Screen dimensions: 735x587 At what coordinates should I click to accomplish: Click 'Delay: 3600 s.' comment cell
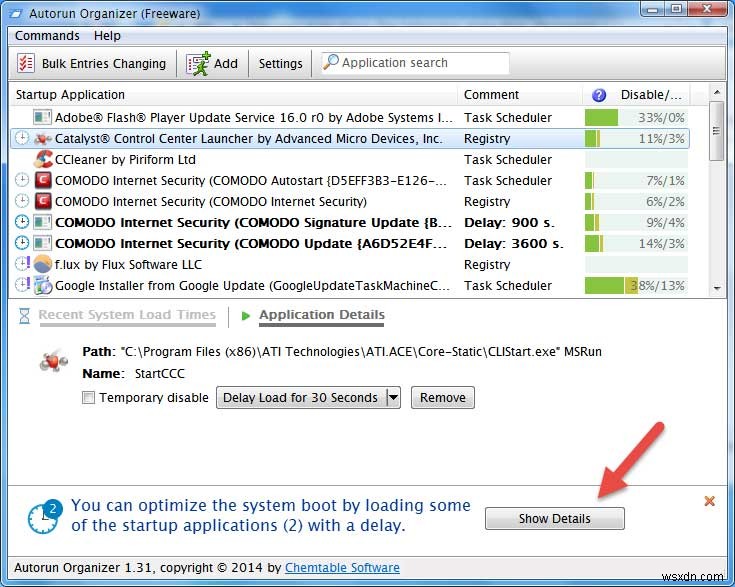point(514,243)
